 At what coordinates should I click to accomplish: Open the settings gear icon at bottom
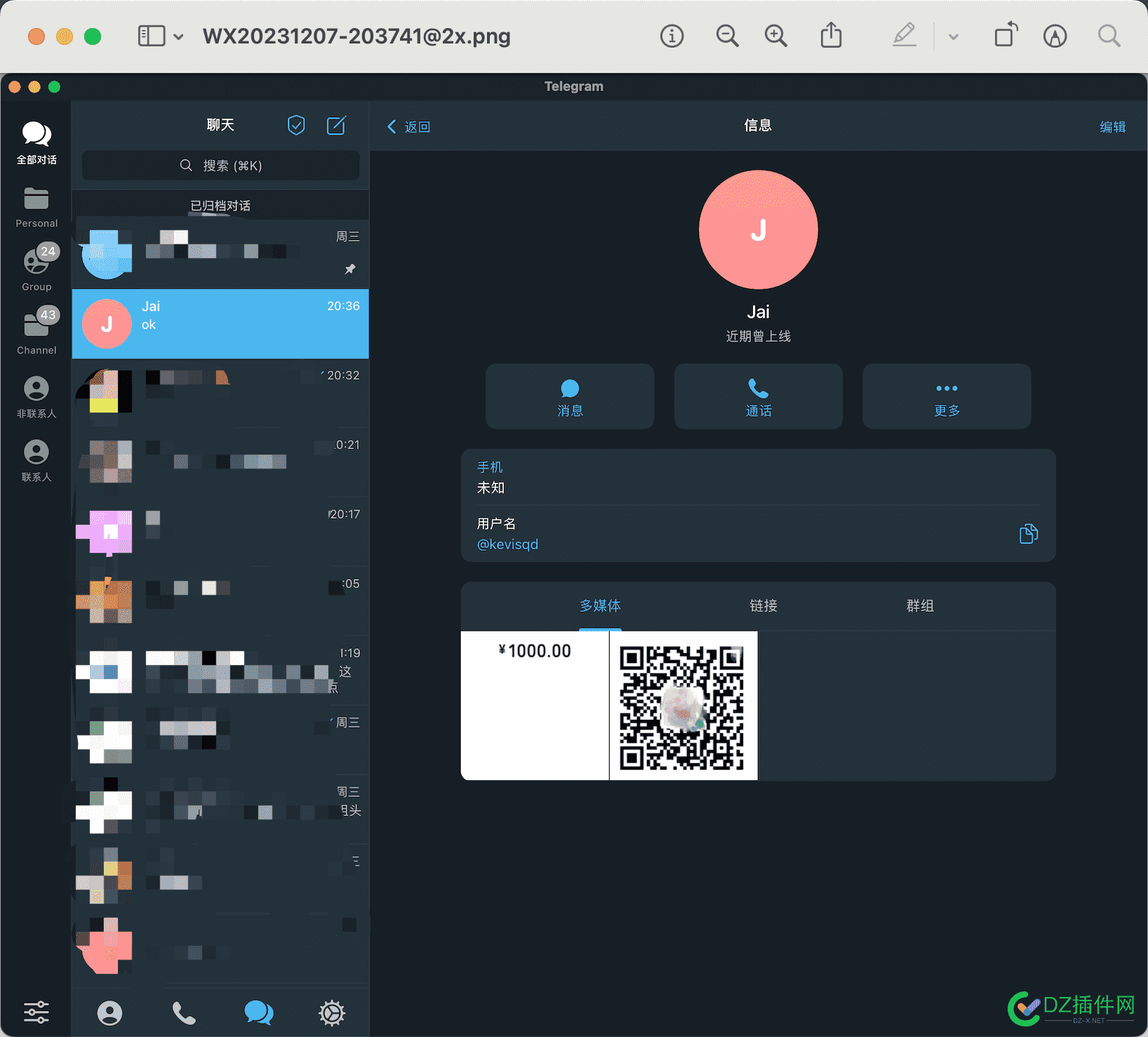coord(332,1012)
